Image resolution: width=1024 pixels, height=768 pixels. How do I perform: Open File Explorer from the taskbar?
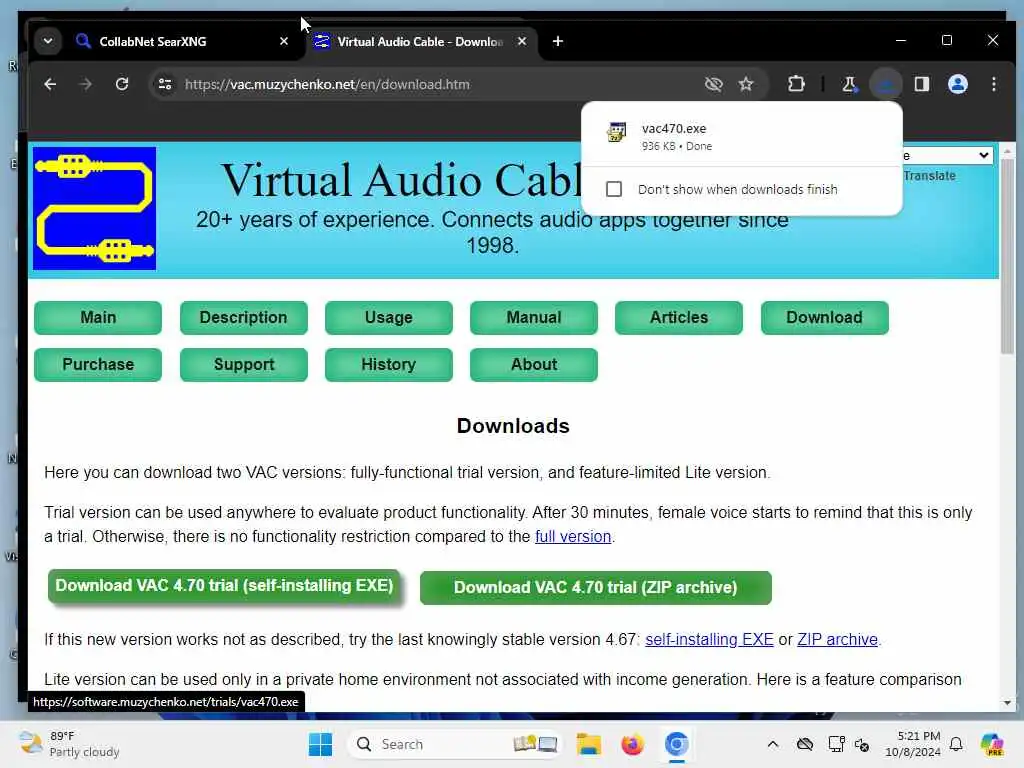(x=588, y=744)
